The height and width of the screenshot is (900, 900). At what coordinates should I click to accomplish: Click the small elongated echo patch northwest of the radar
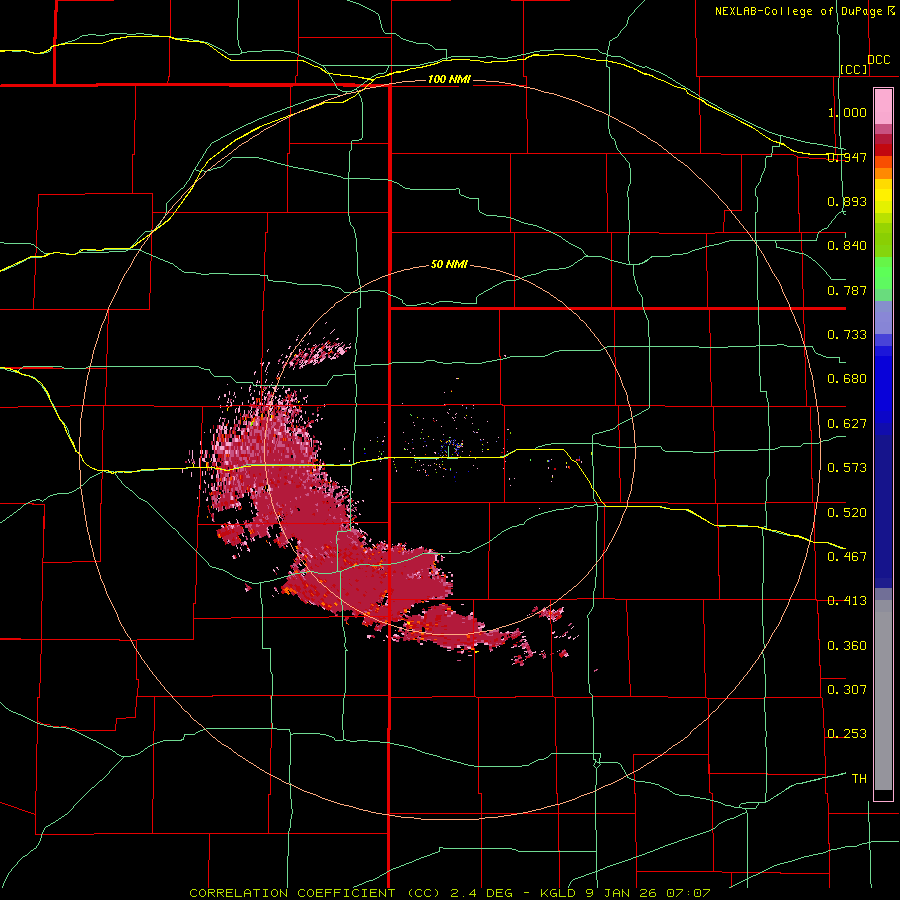pos(316,354)
